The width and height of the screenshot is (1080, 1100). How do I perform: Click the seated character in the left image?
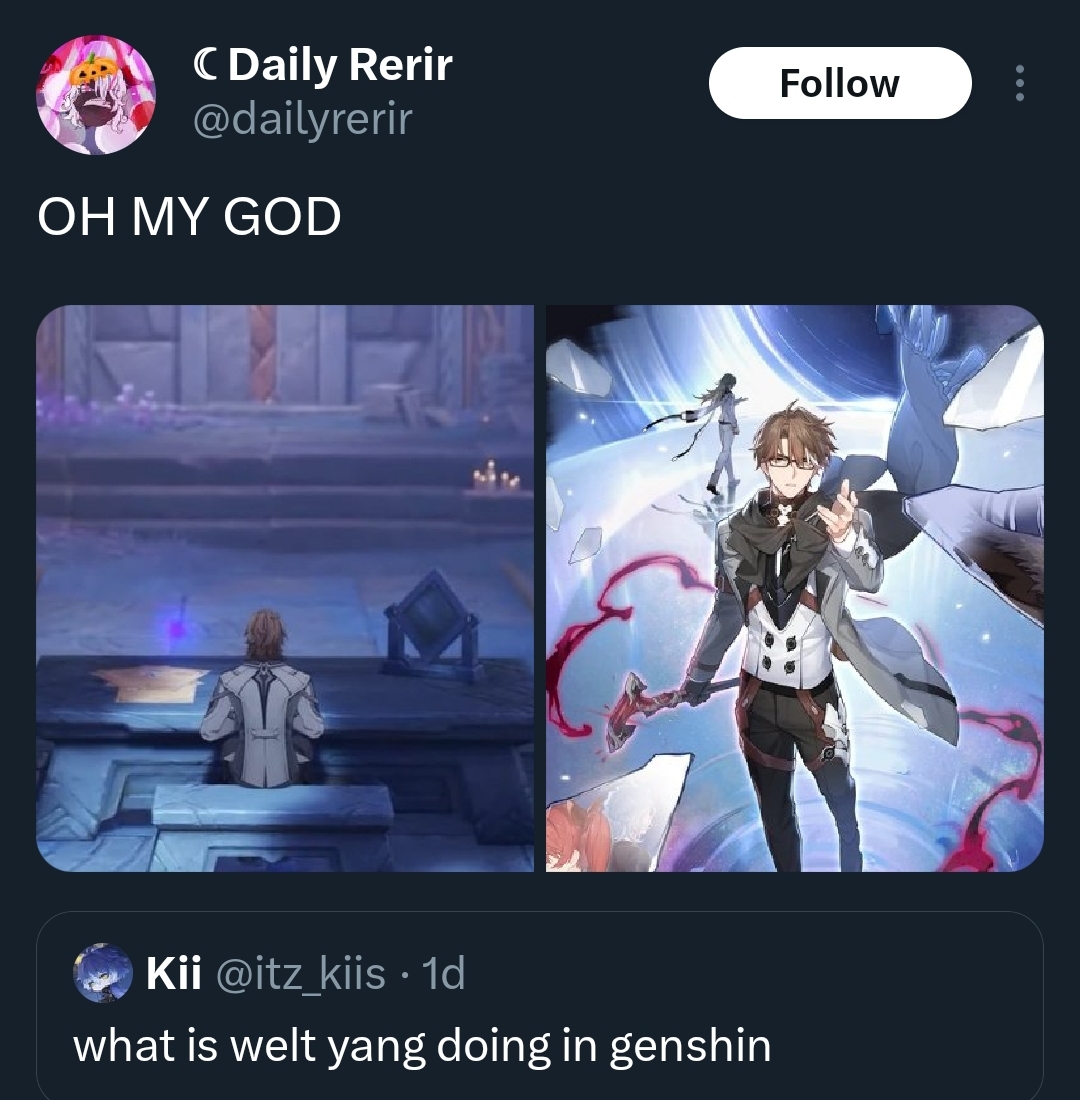(x=261, y=699)
